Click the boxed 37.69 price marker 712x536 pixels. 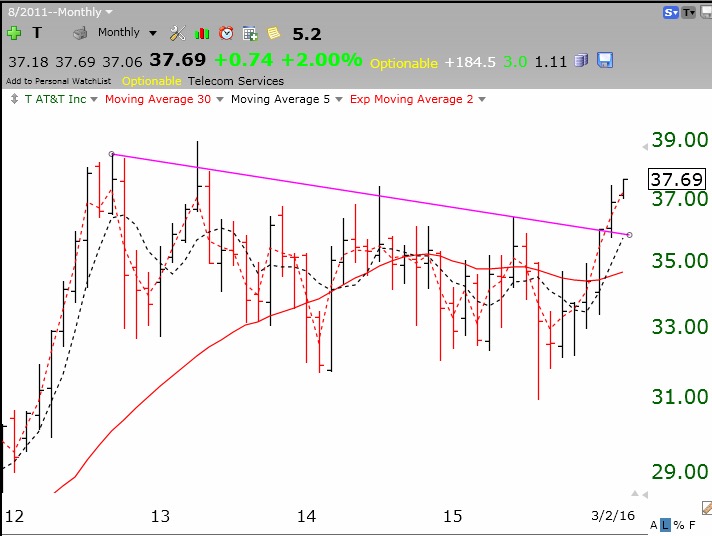click(x=677, y=179)
